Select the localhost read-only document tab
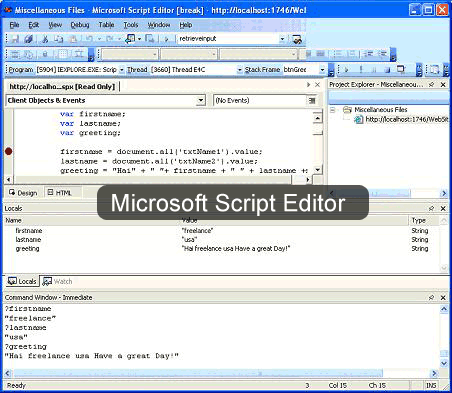Image resolution: width=452 pixels, height=393 pixels. [x=62, y=87]
